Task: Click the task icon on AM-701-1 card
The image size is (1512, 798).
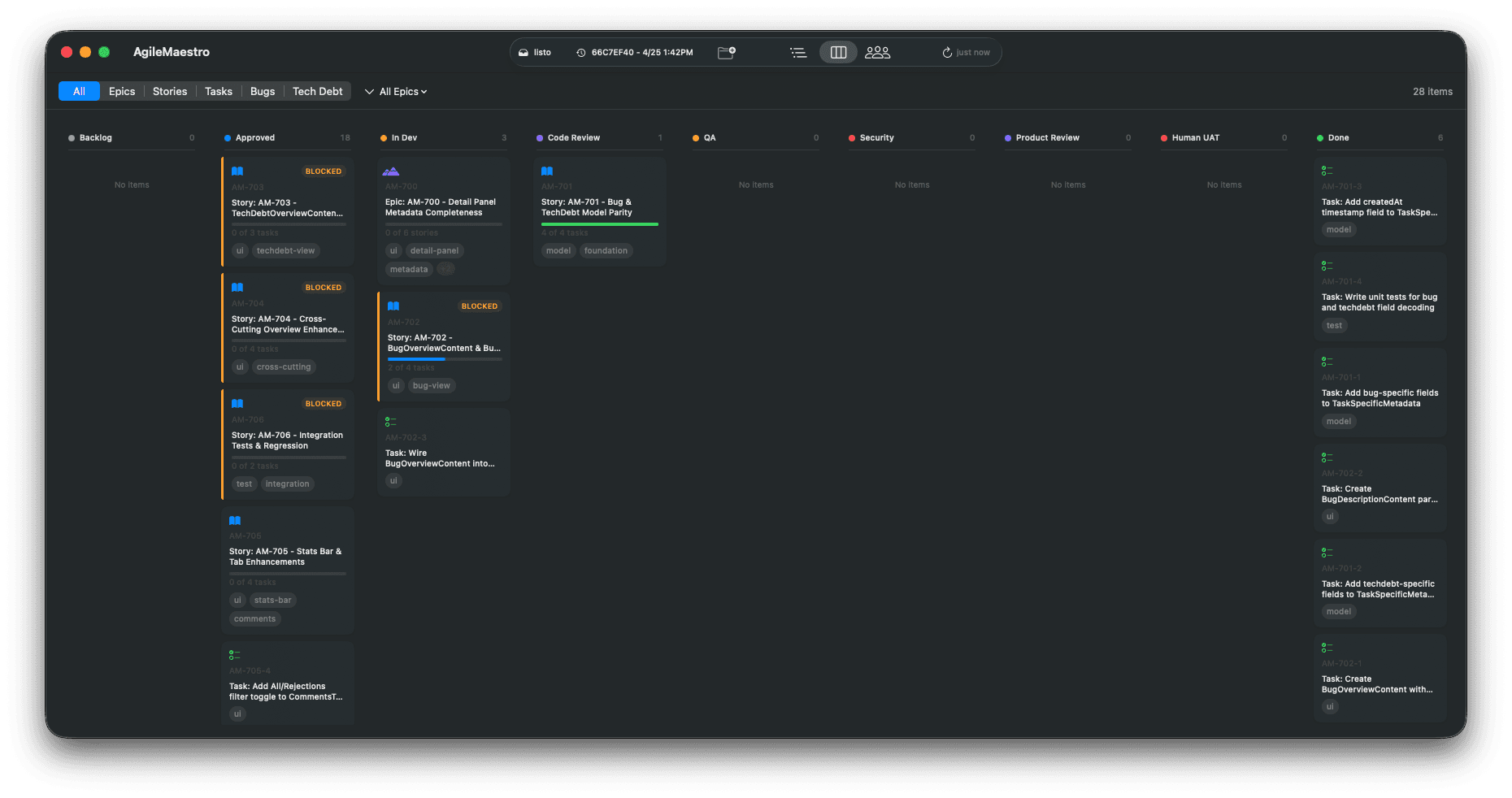Action: click(1327, 362)
